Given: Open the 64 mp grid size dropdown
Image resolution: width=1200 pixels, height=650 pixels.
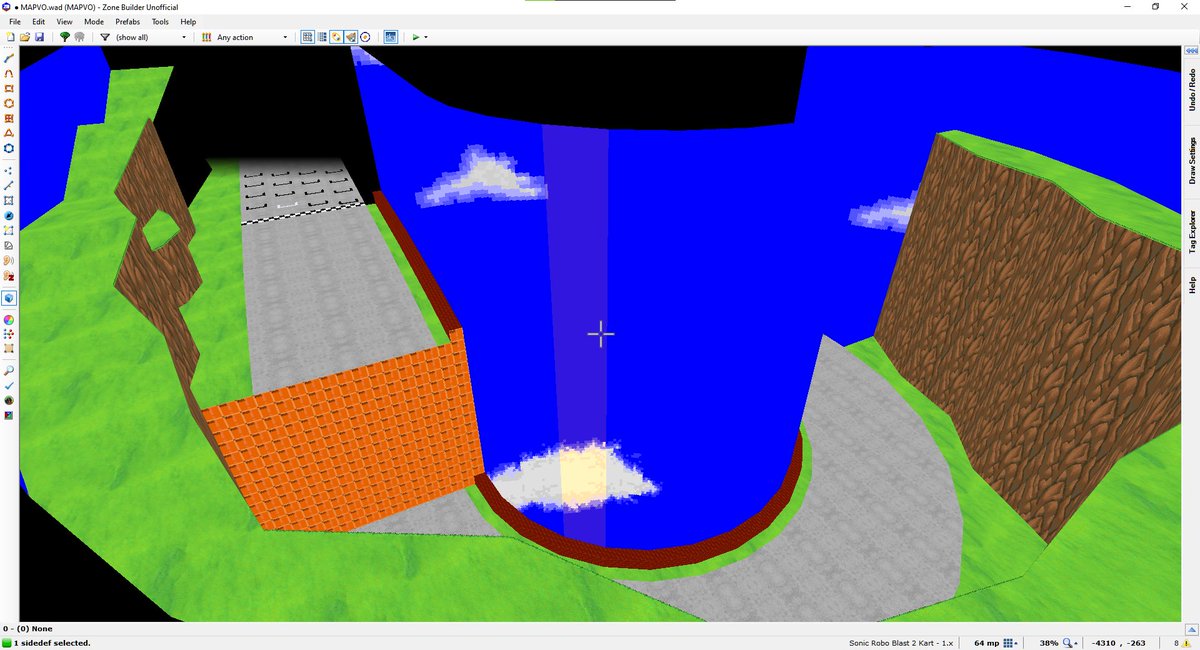Looking at the screenshot, I should pos(1010,643).
